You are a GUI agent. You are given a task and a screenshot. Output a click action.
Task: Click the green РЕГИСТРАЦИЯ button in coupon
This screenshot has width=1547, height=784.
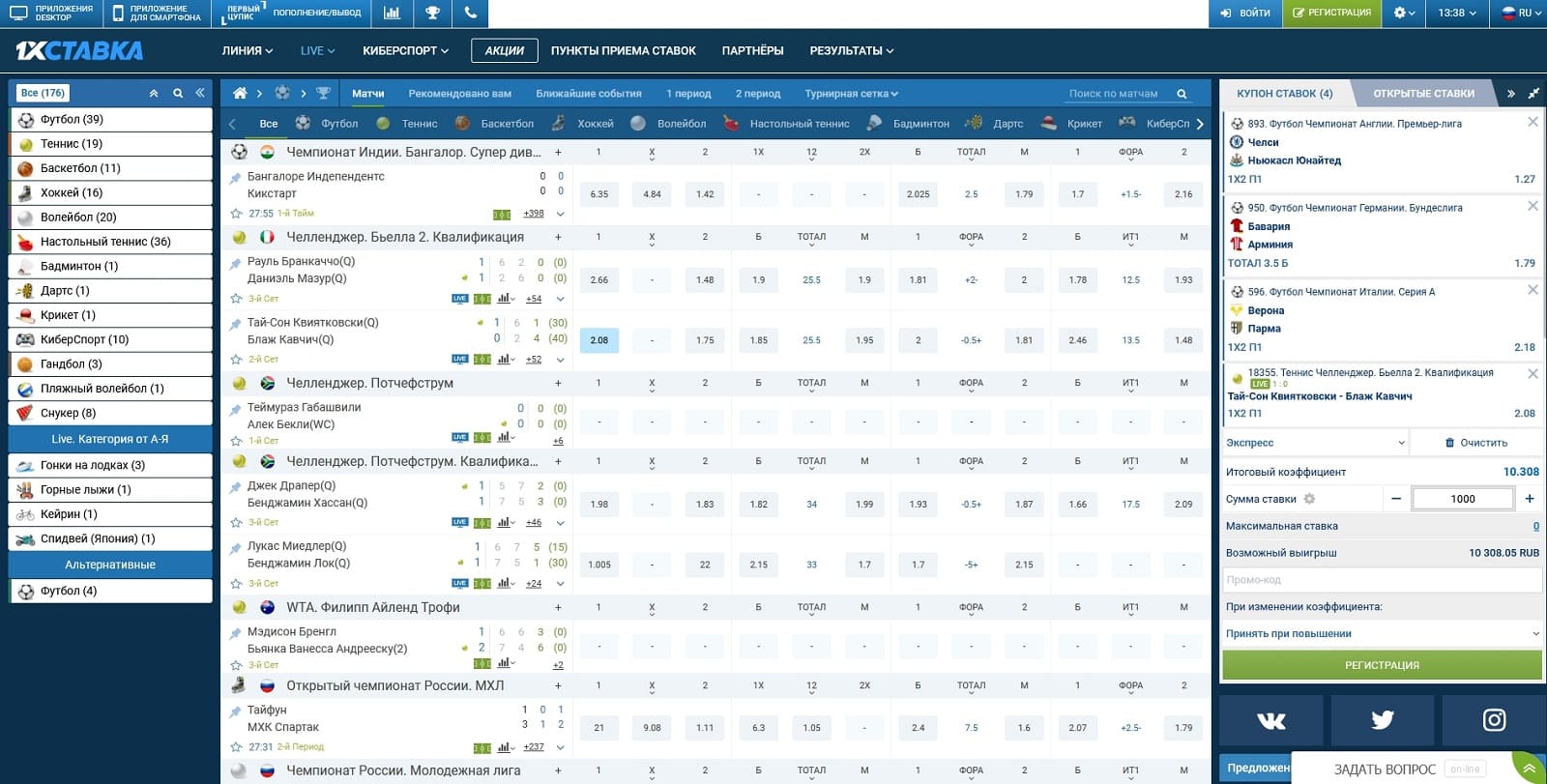click(x=1382, y=665)
